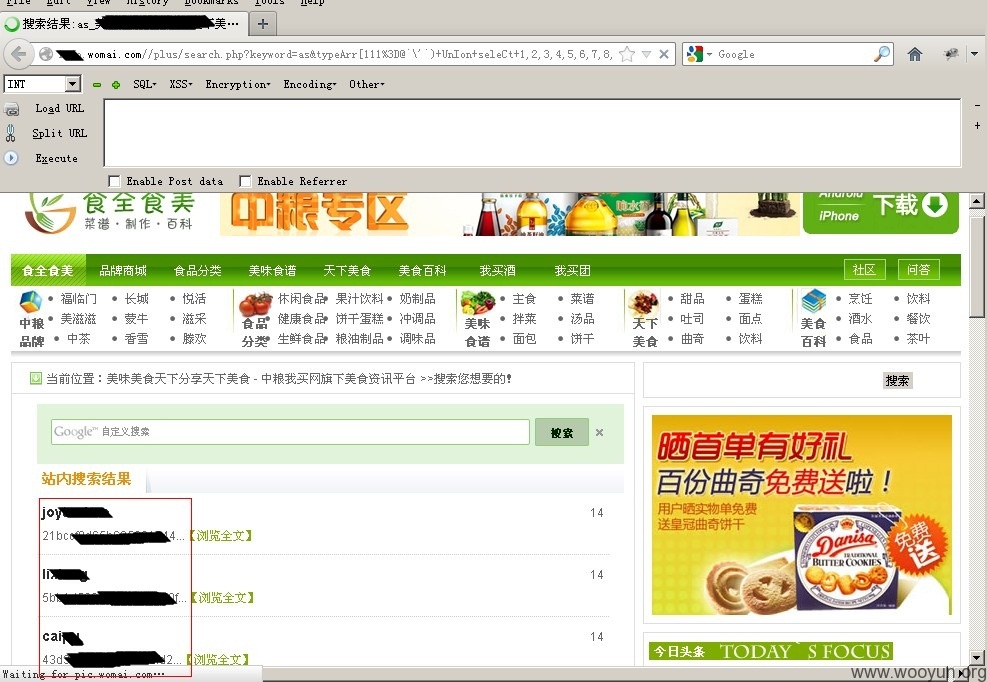Go back with the browser back arrow
Viewport: 987px width, 682px height.
18,54
